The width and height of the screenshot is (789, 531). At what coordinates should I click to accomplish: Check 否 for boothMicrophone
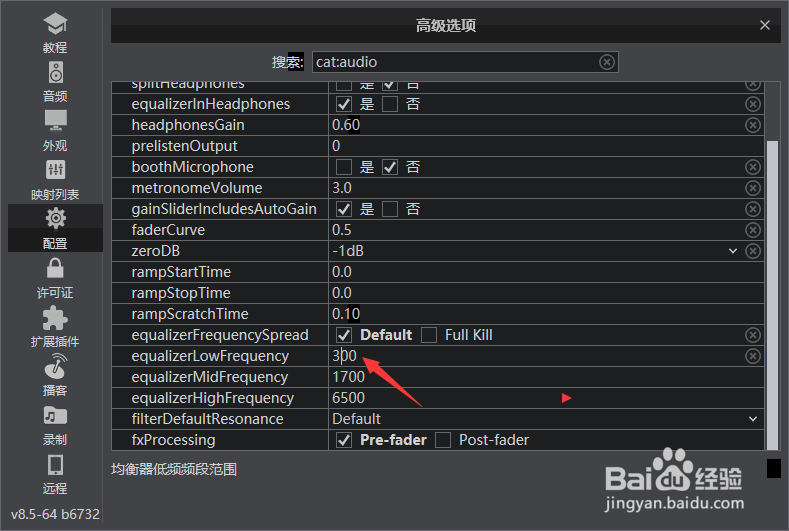point(390,167)
